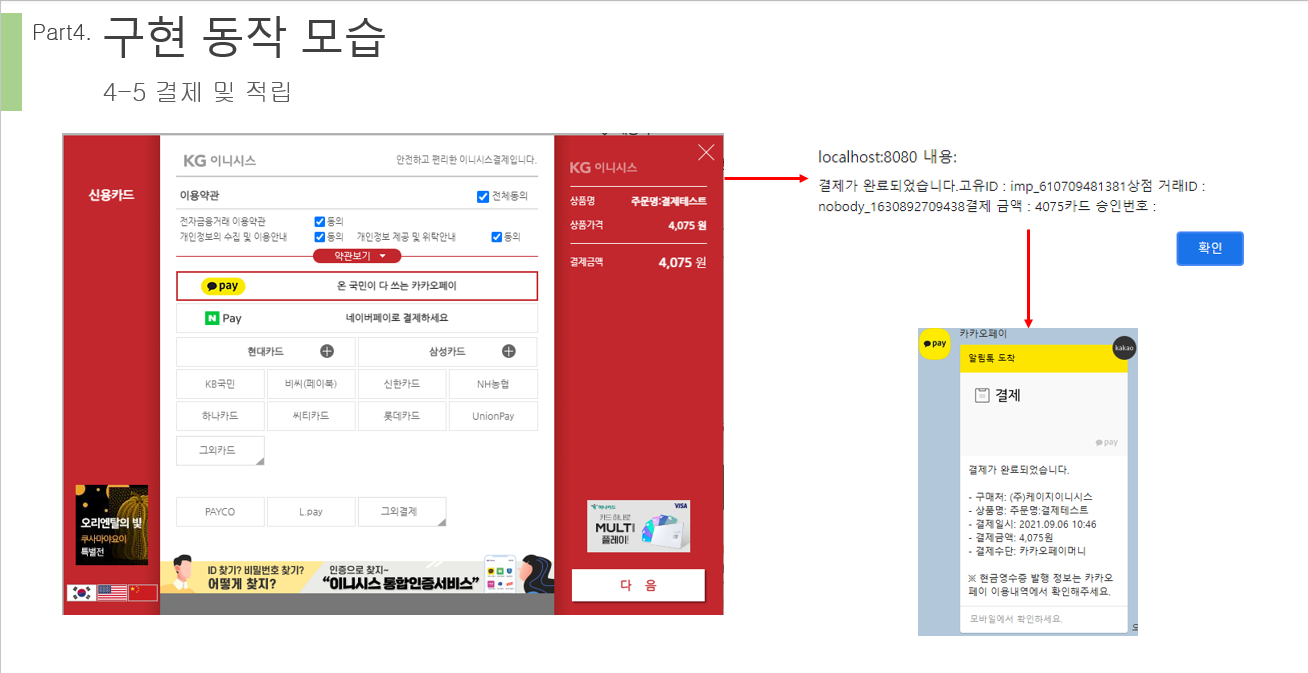Switch language with Chinese flag icon
The width and height of the screenshot is (1308, 673).
tap(143, 592)
